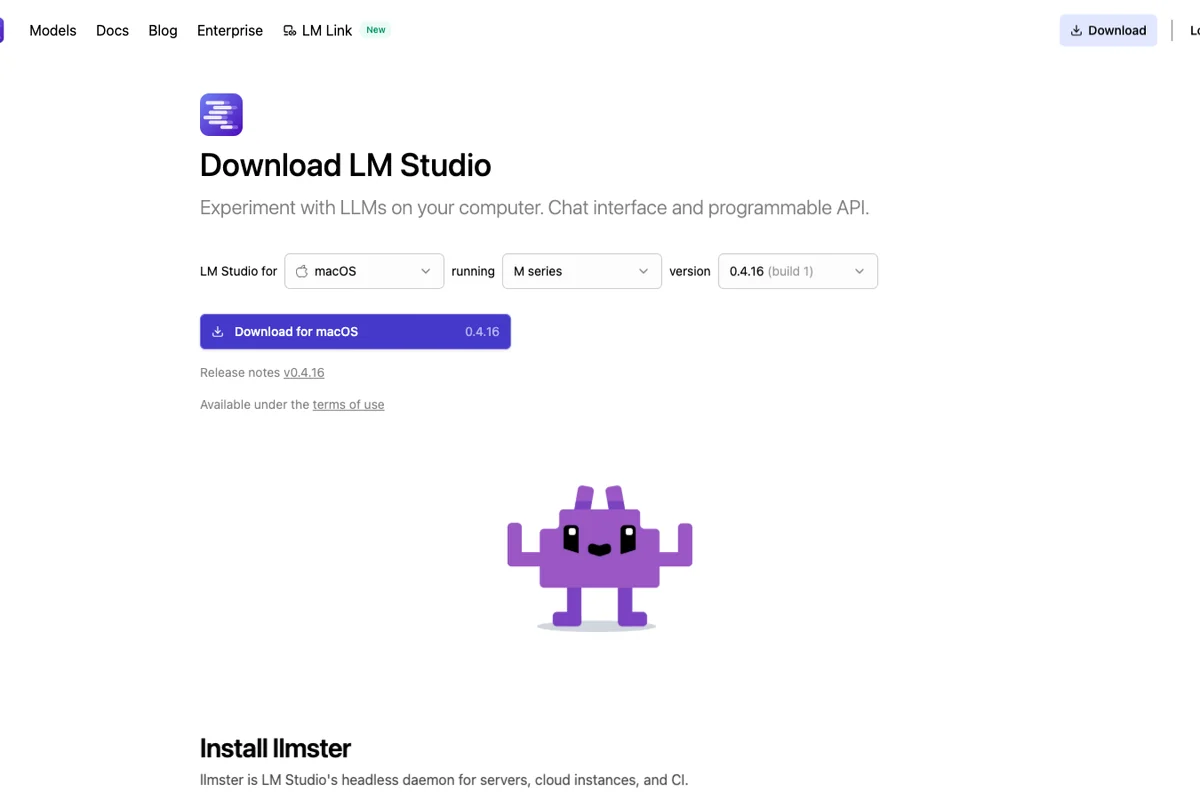Click the Download LM Studio heading
This screenshot has height=800, width=1200.
[345, 165]
